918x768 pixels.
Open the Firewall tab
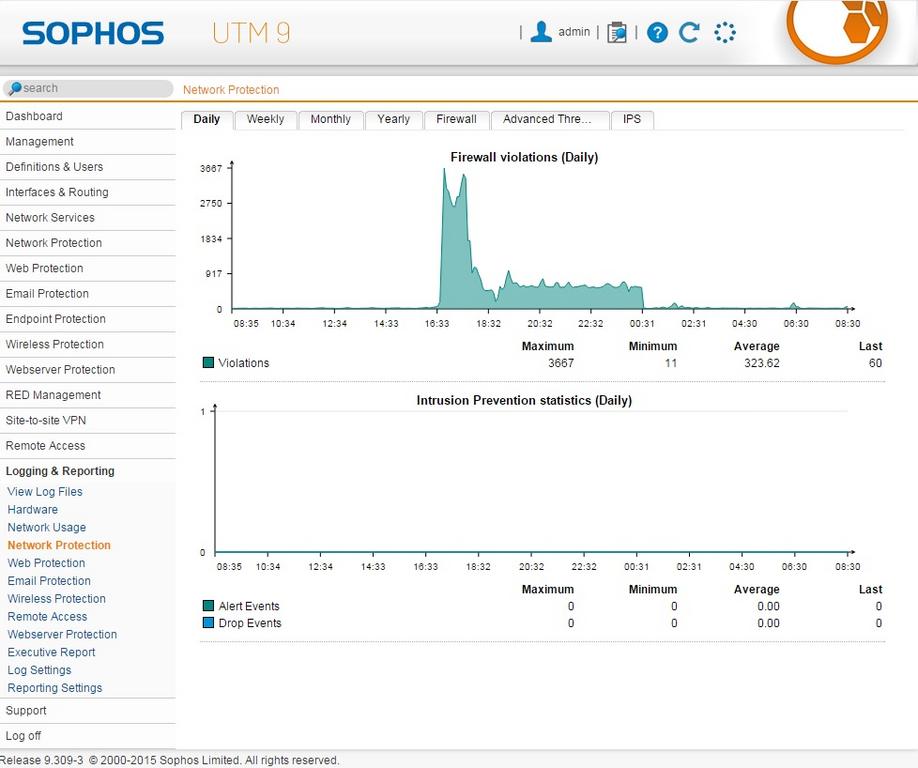(x=457, y=119)
